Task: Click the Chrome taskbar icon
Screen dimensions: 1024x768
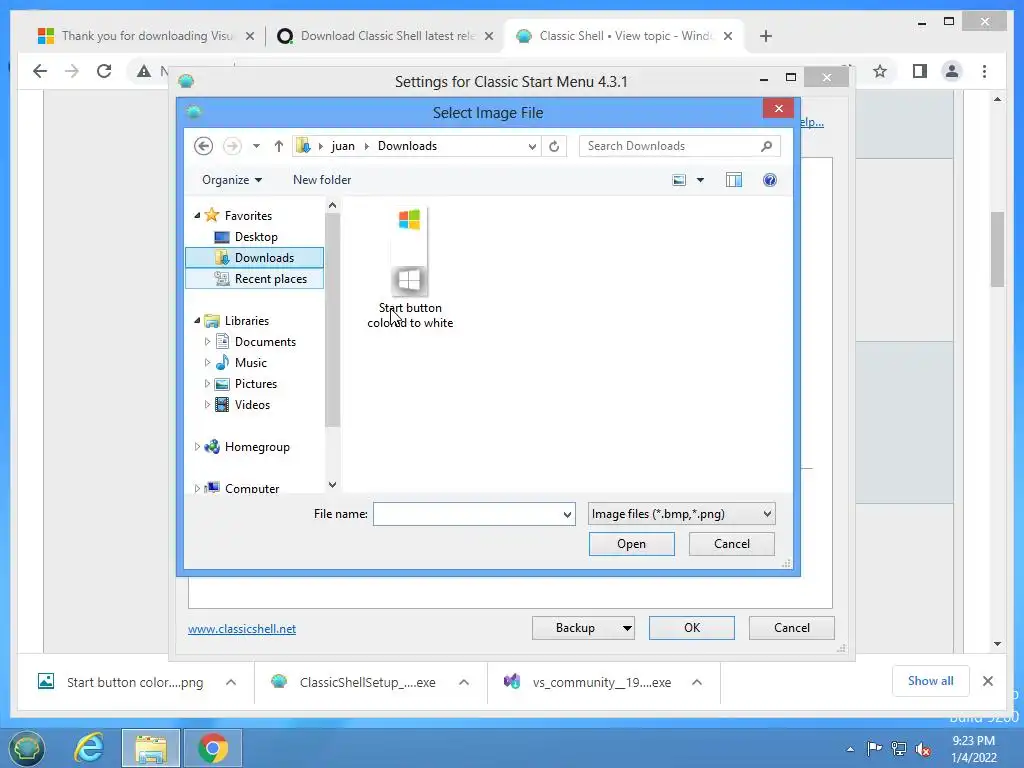Action: tap(213, 748)
